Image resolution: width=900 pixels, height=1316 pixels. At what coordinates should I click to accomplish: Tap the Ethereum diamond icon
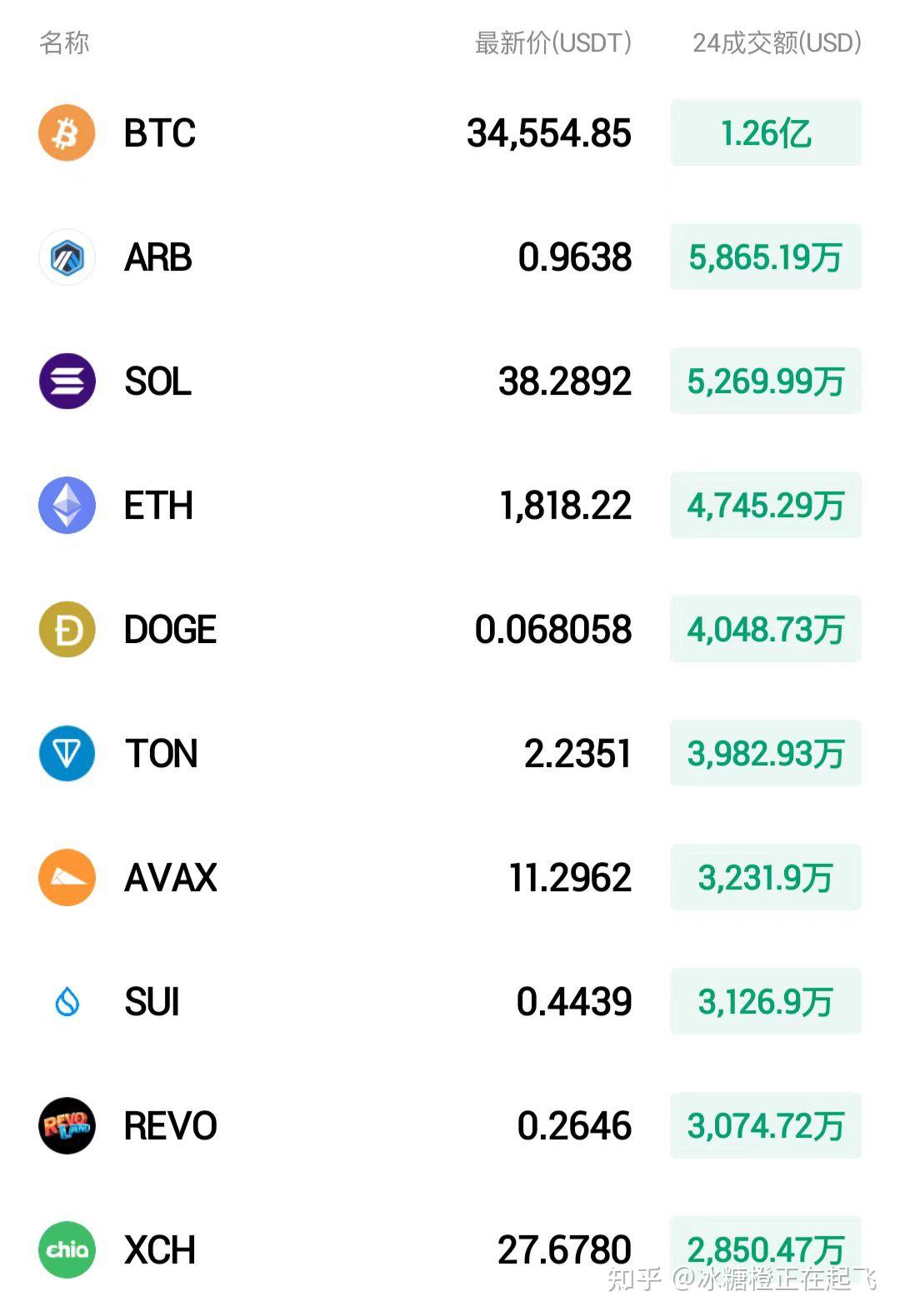pyautogui.click(x=67, y=505)
